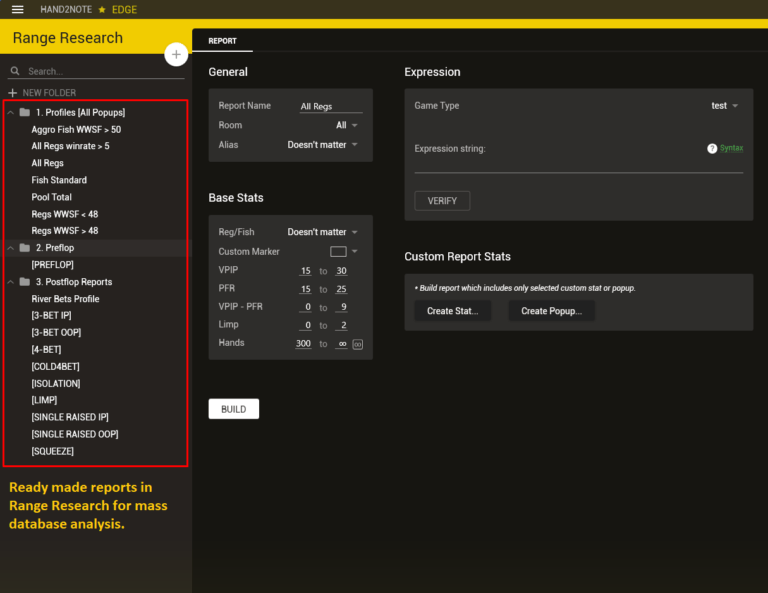Open the Room dropdown set to All
768x593 pixels.
point(347,126)
